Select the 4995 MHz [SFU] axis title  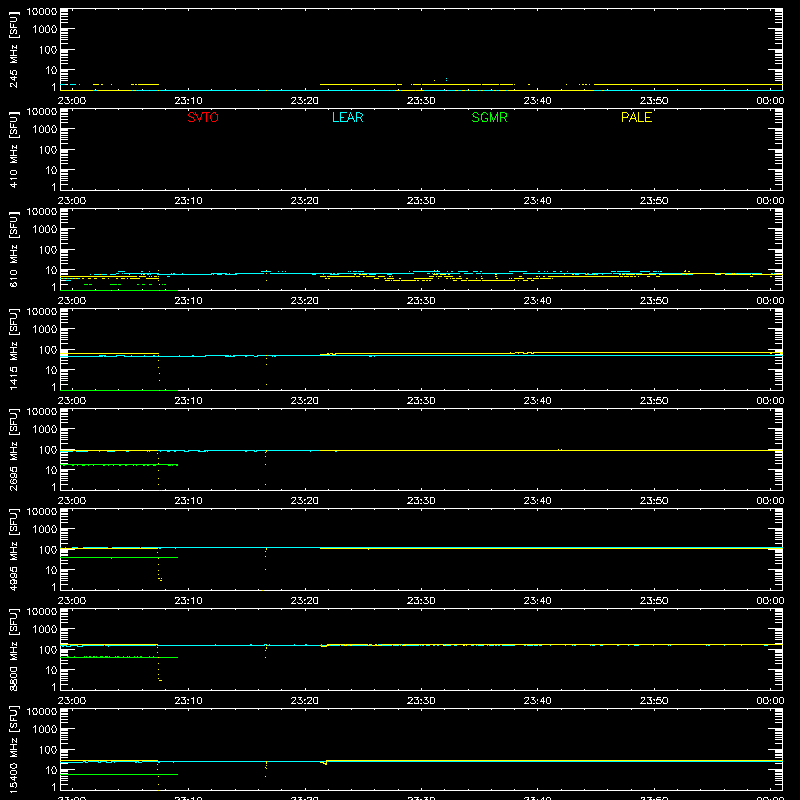point(14,549)
